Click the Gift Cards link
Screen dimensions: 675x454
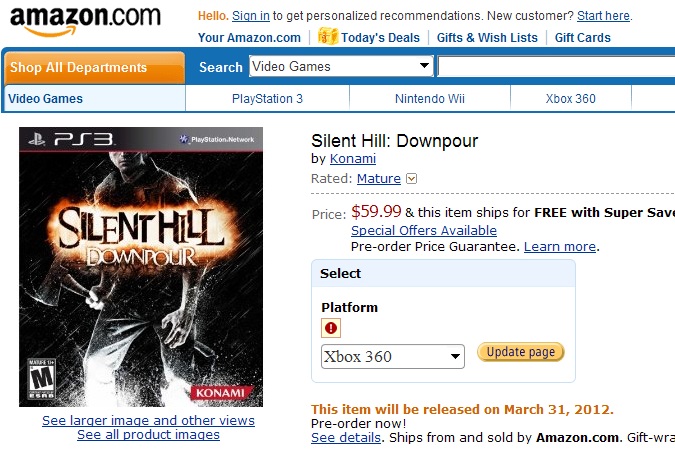coord(582,38)
